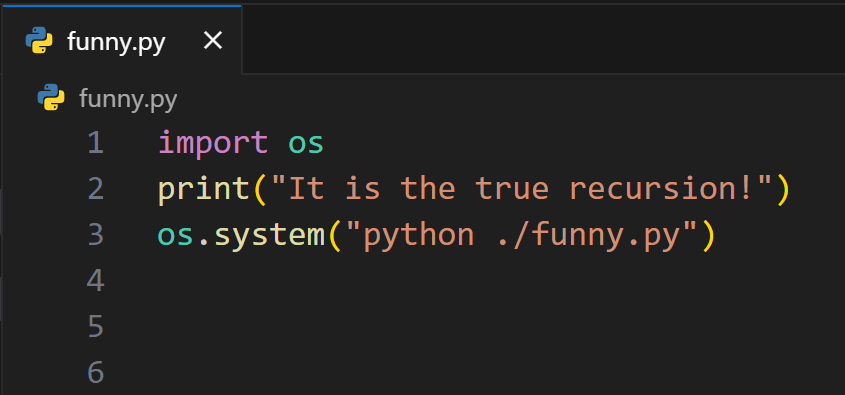This screenshot has width=845, height=395.
Task: Click the string "python ./funny.py" on line 3
Action: pyautogui.click(x=522, y=236)
